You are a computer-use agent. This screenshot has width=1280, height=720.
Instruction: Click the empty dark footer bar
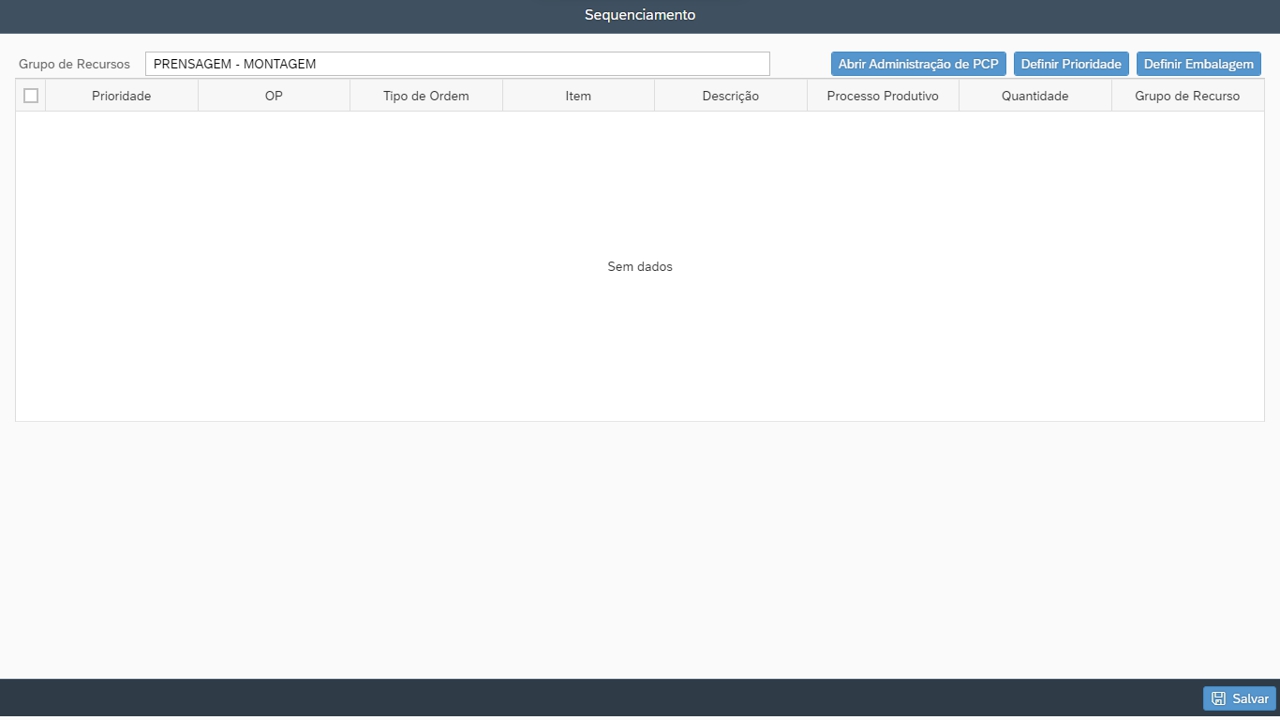600,698
